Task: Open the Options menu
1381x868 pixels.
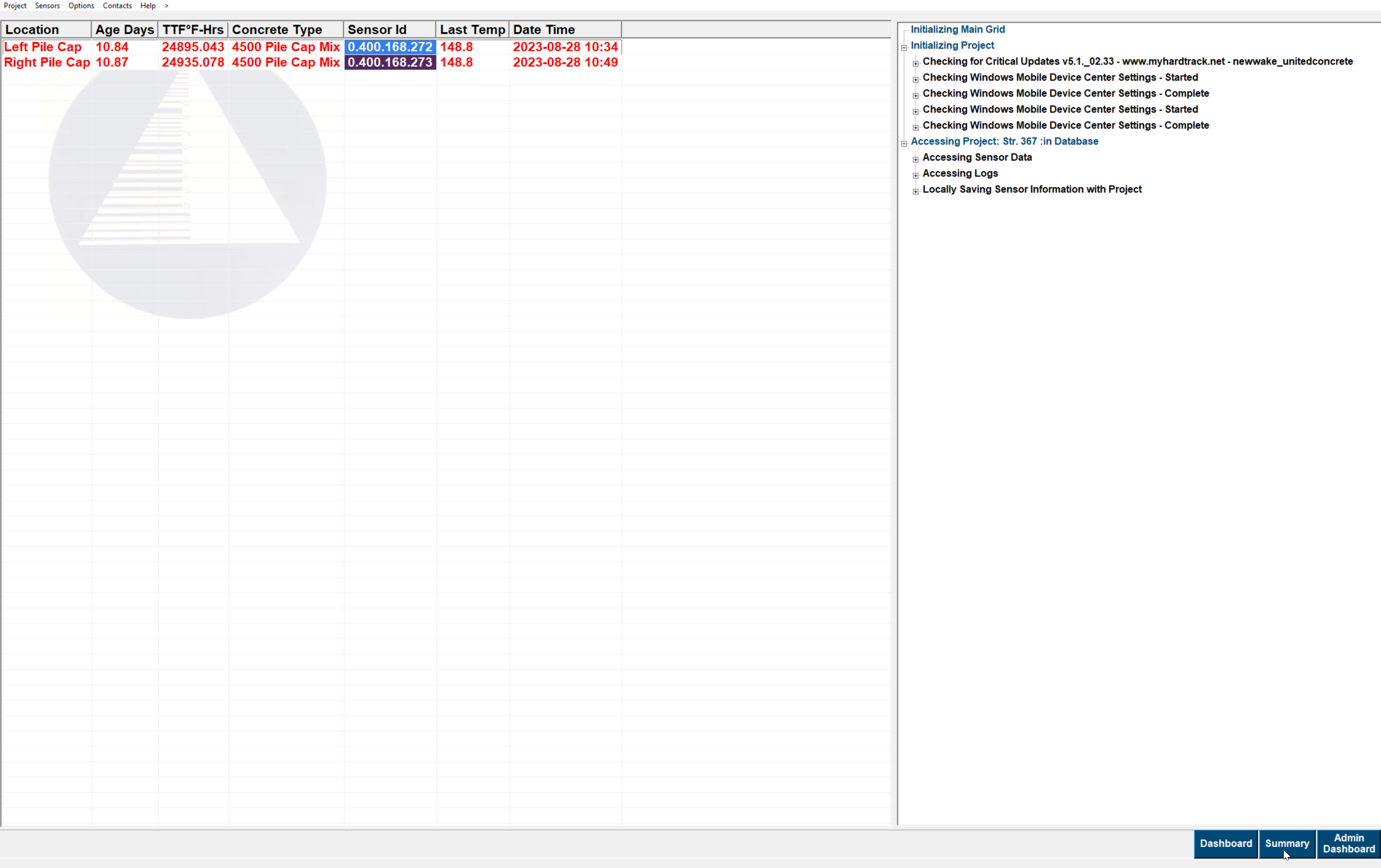Action: (81, 6)
